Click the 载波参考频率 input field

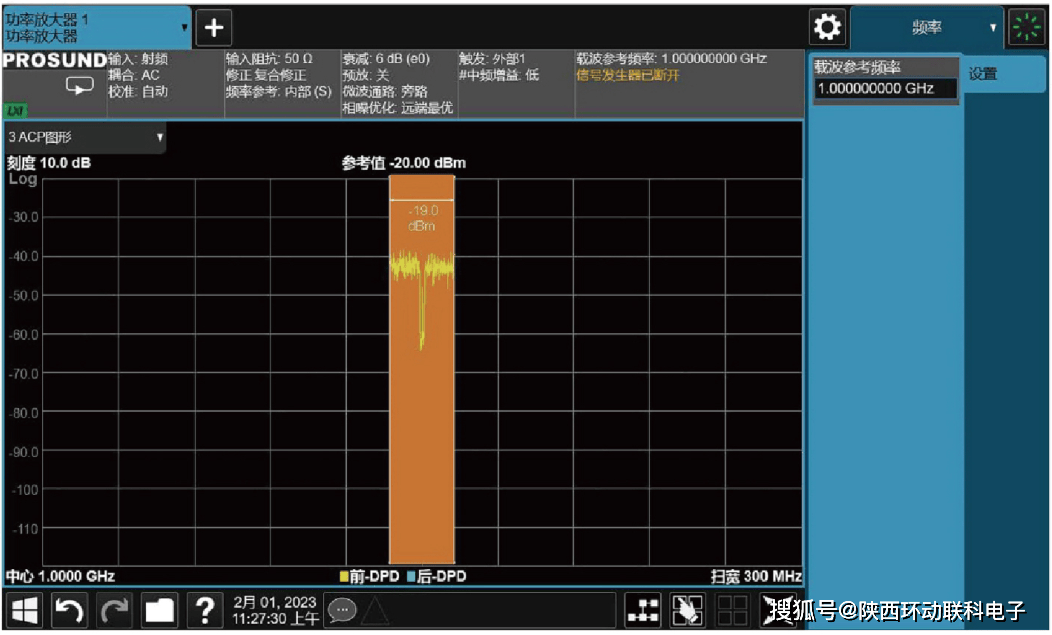[x=886, y=88]
